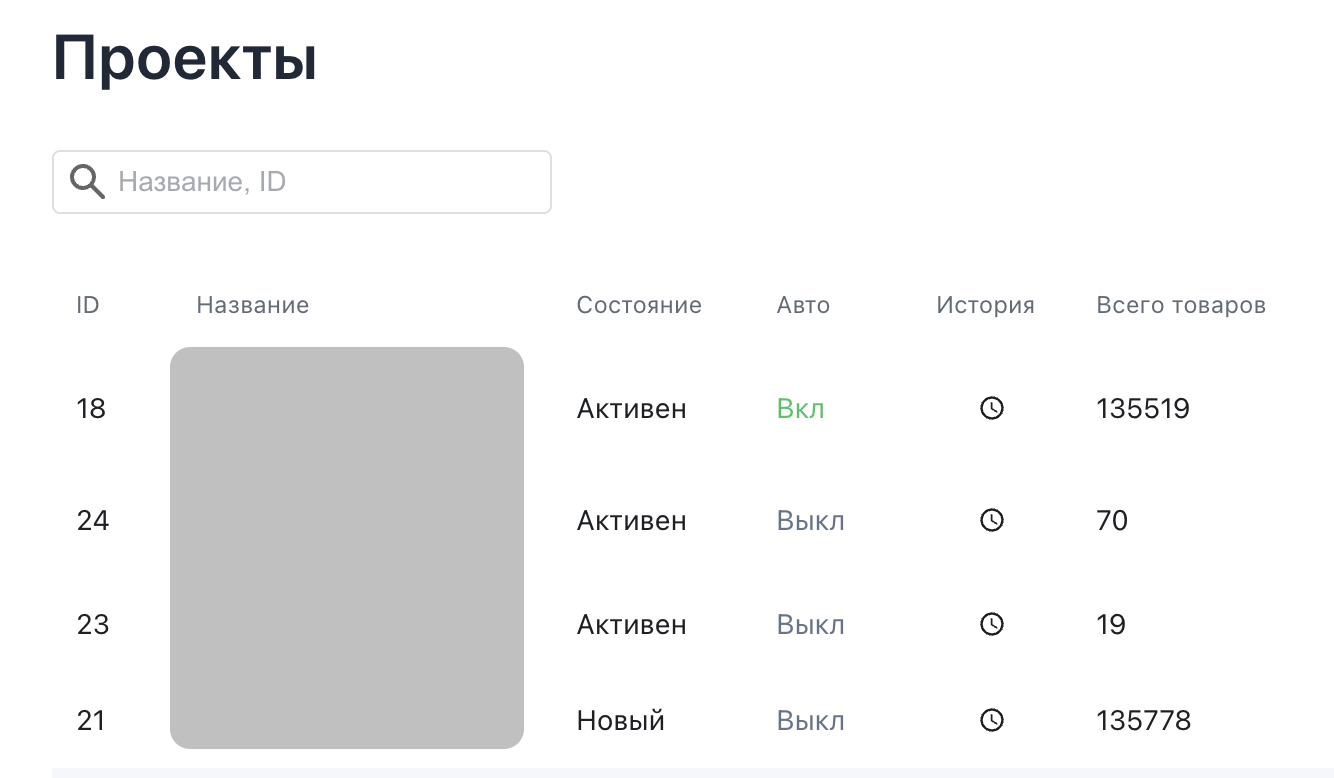Click the Новый status of project 21

pyautogui.click(x=620, y=720)
